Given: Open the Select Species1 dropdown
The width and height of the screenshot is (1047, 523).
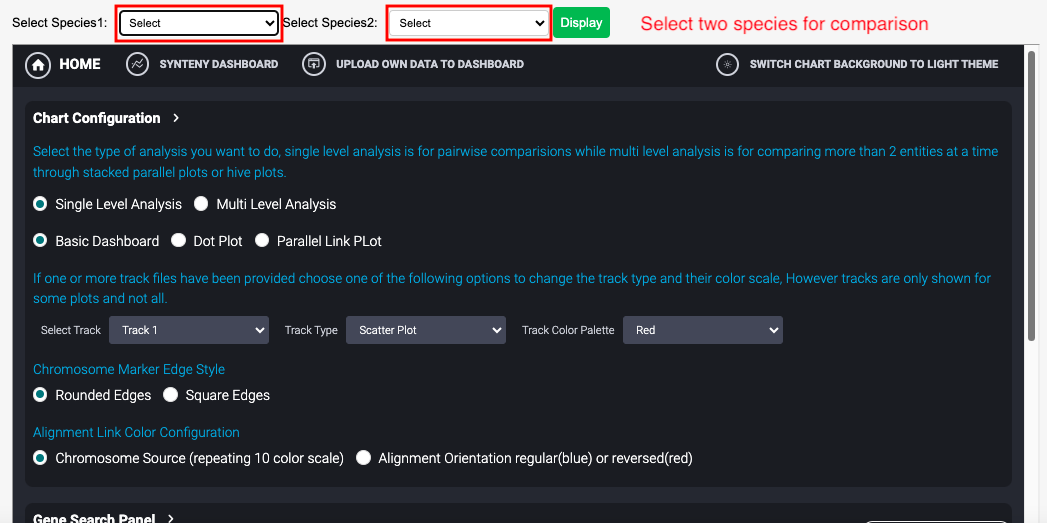Looking at the screenshot, I should click(199, 23).
